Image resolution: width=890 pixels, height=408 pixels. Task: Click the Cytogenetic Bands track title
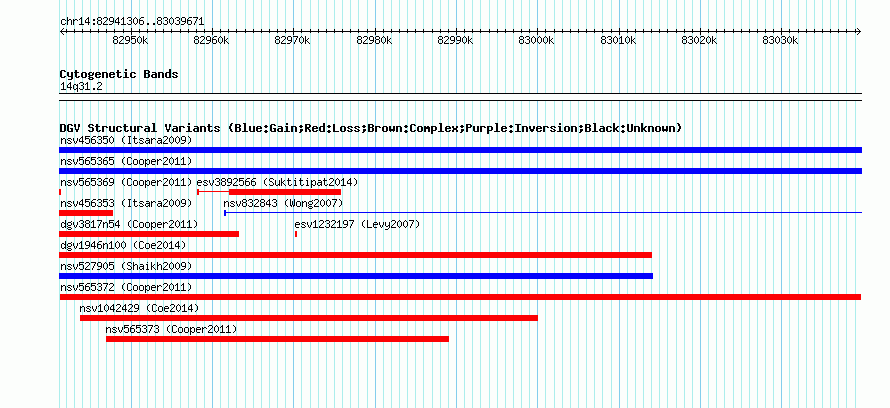(x=119, y=74)
